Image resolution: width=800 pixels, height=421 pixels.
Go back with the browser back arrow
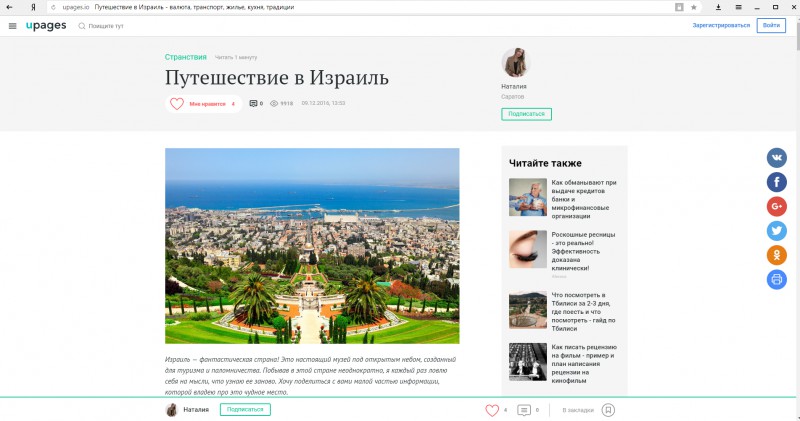point(9,7)
